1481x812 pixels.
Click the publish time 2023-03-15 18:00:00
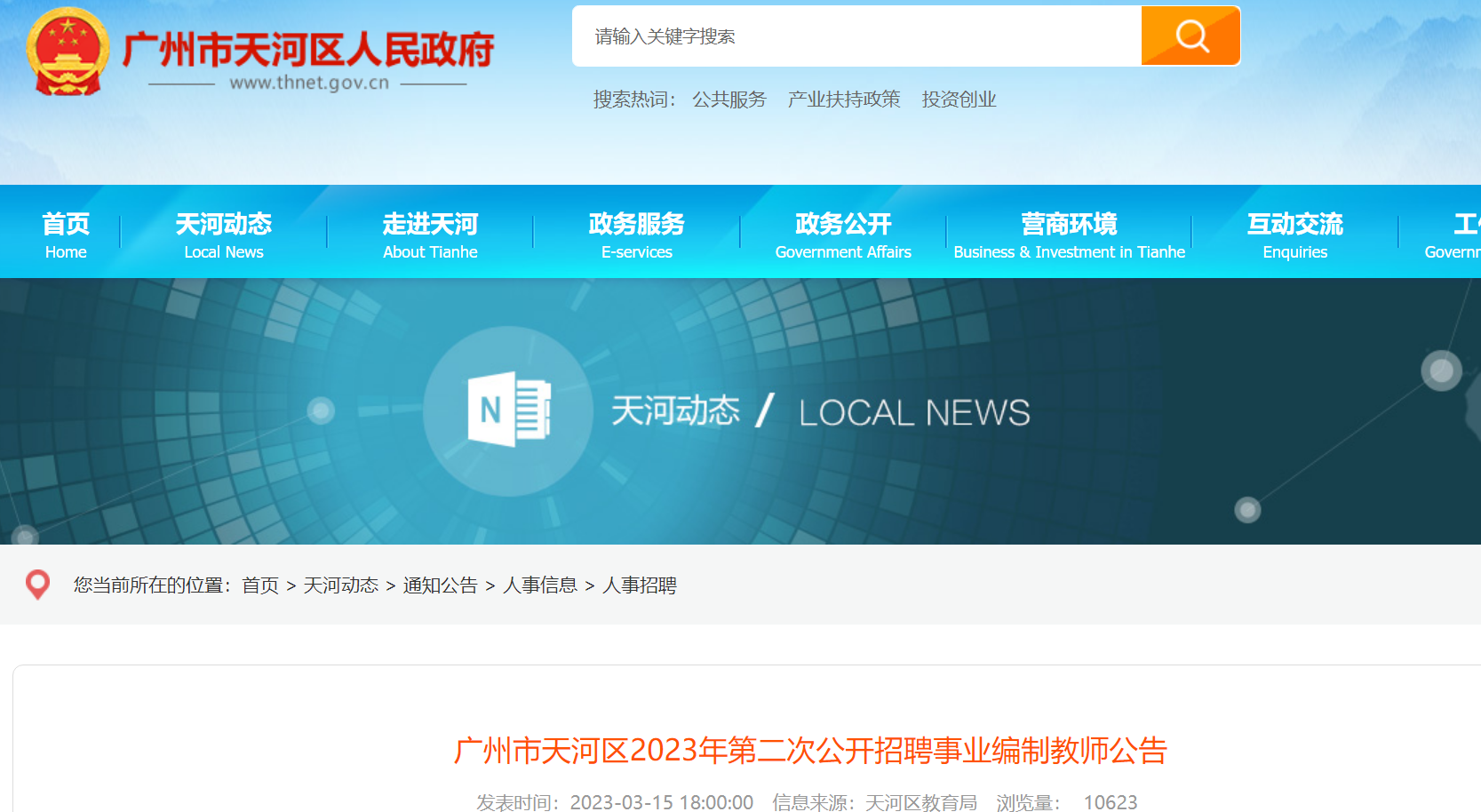pyautogui.click(x=662, y=802)
